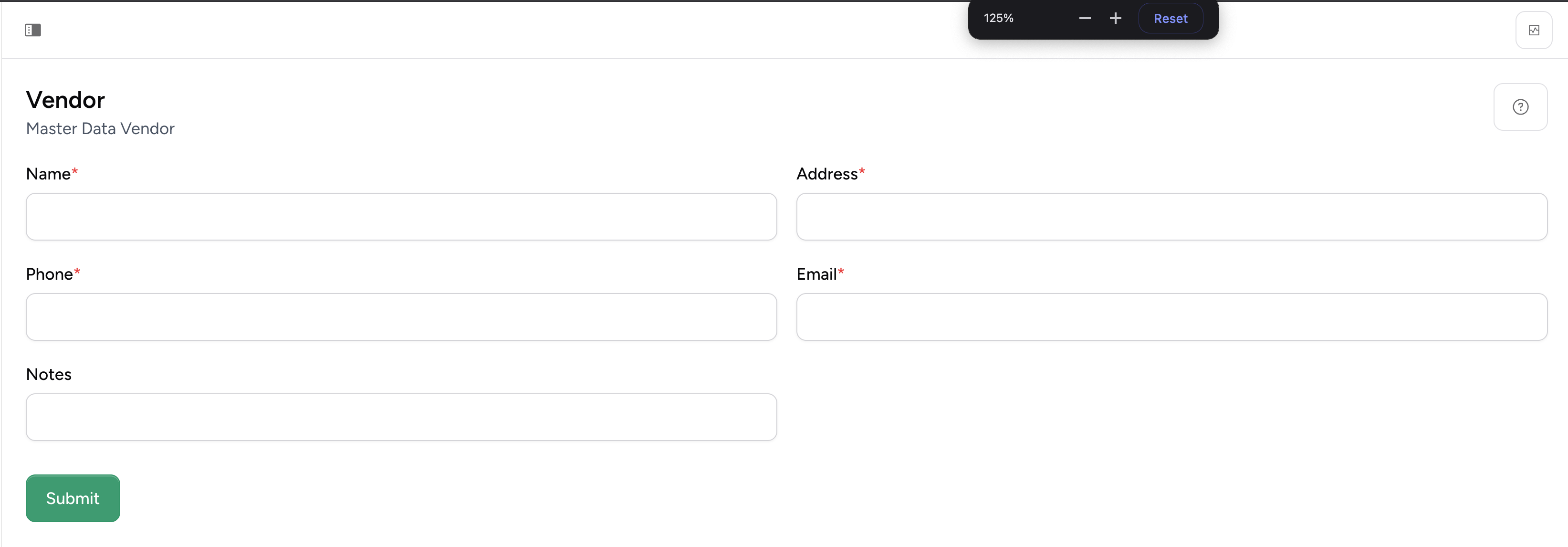Click the 125% zoom level label

[x=998, y=18]
